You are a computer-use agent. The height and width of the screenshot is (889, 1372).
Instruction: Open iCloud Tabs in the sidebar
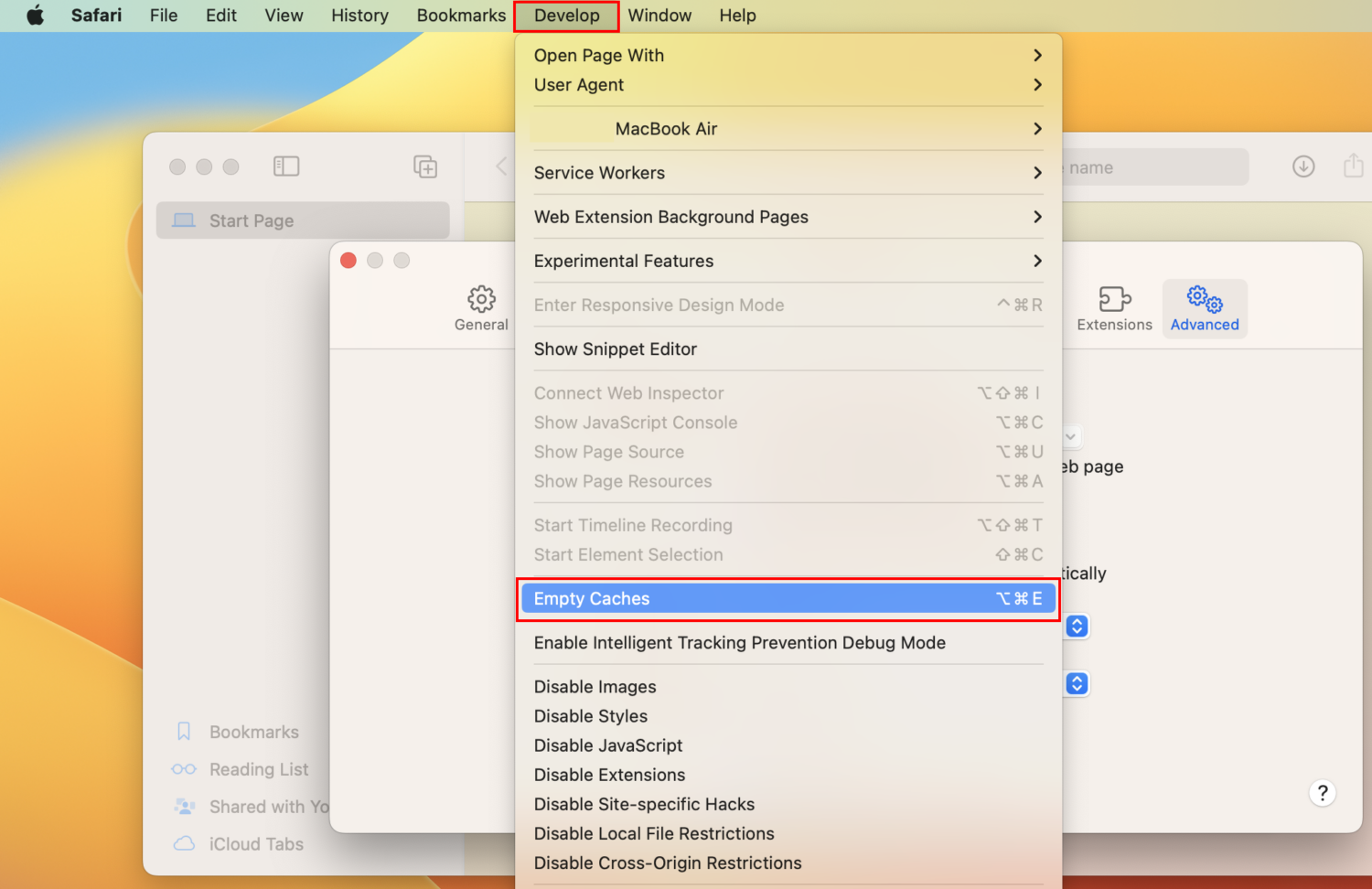[x=238, y=844]
